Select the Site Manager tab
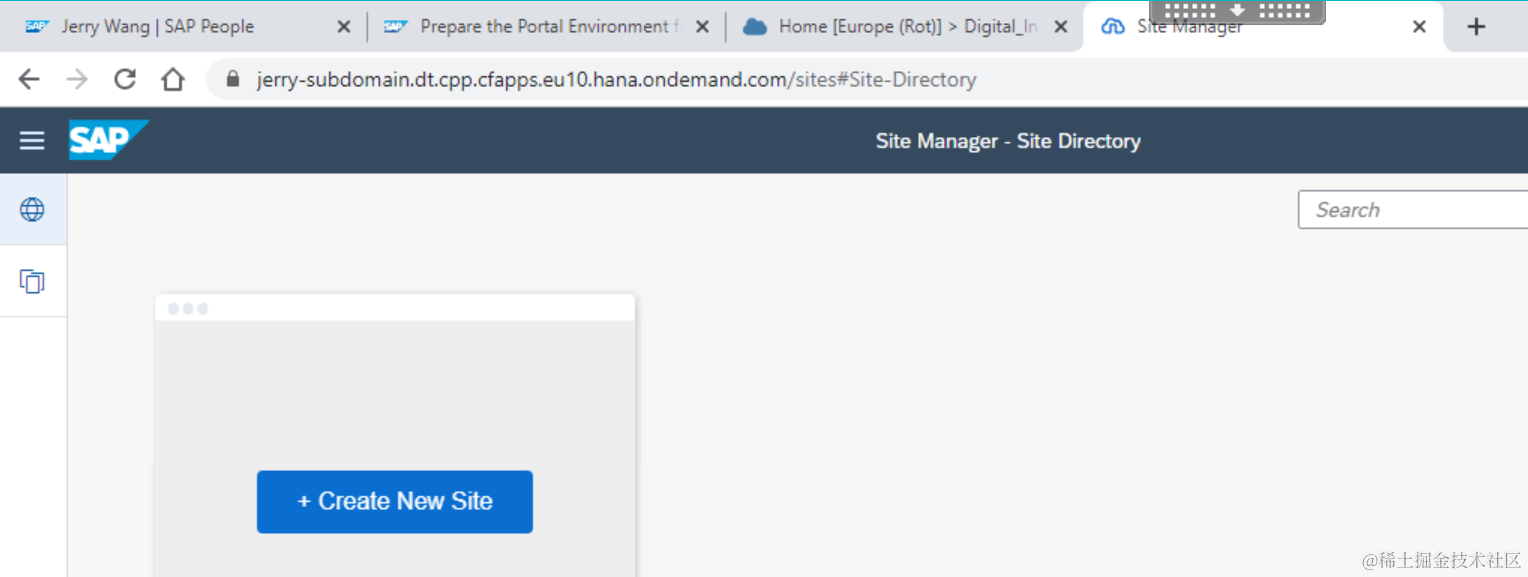This screenshot has height=577, width=1528. point(1262,27)
